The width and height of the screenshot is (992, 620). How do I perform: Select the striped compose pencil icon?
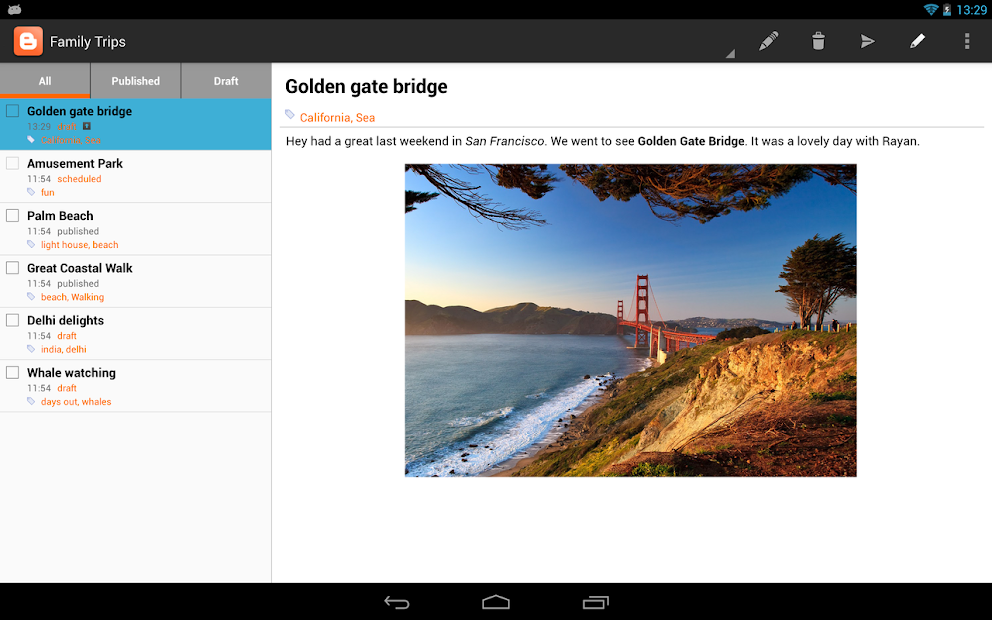(768, 41)
